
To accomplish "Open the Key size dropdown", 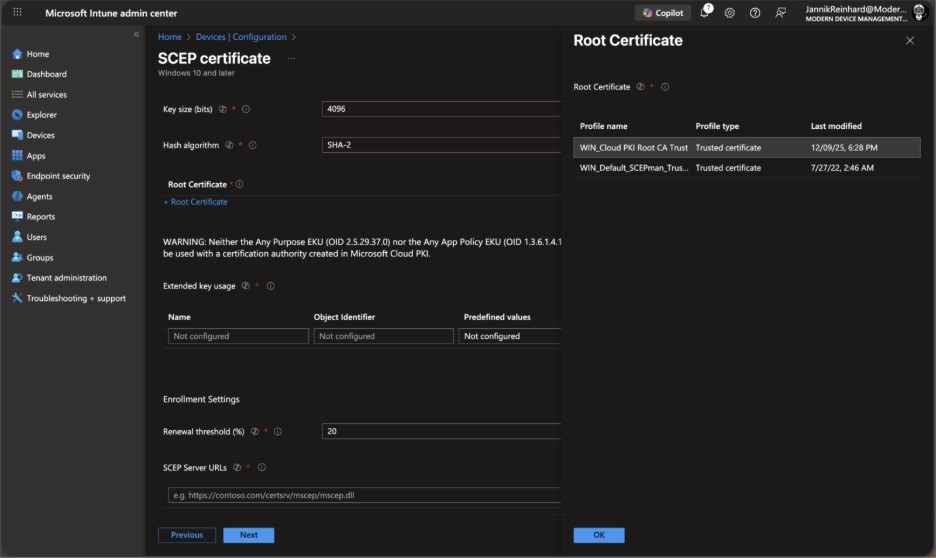I will (441, 109).
